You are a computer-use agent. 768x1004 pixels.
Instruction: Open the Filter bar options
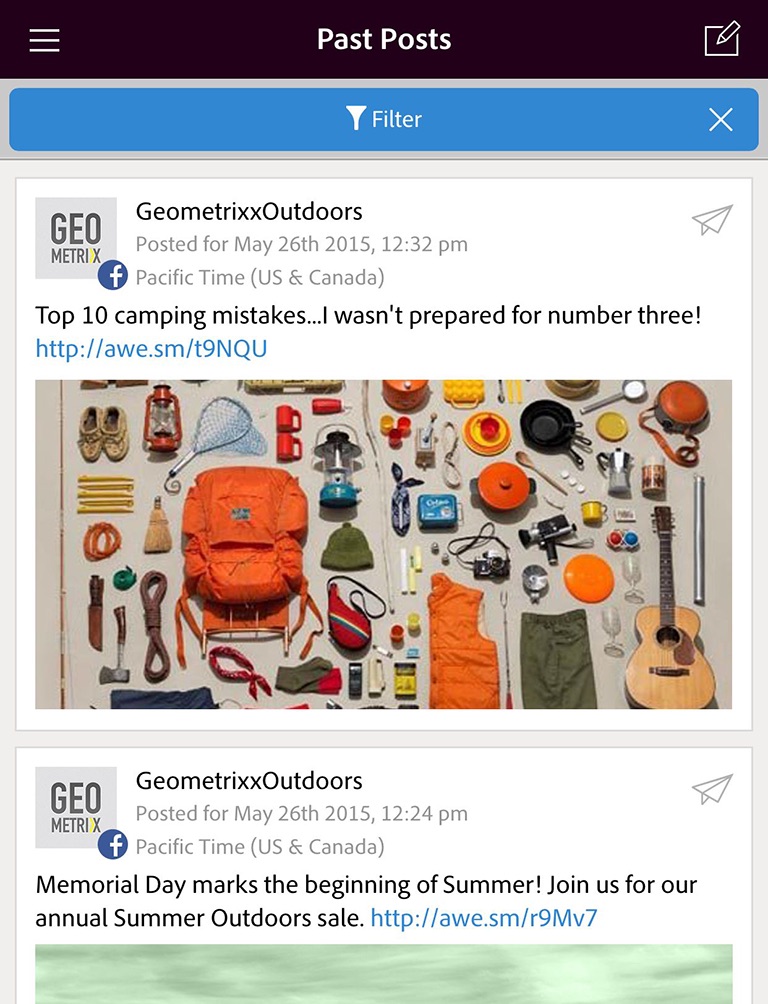click(x=384, y=119)
